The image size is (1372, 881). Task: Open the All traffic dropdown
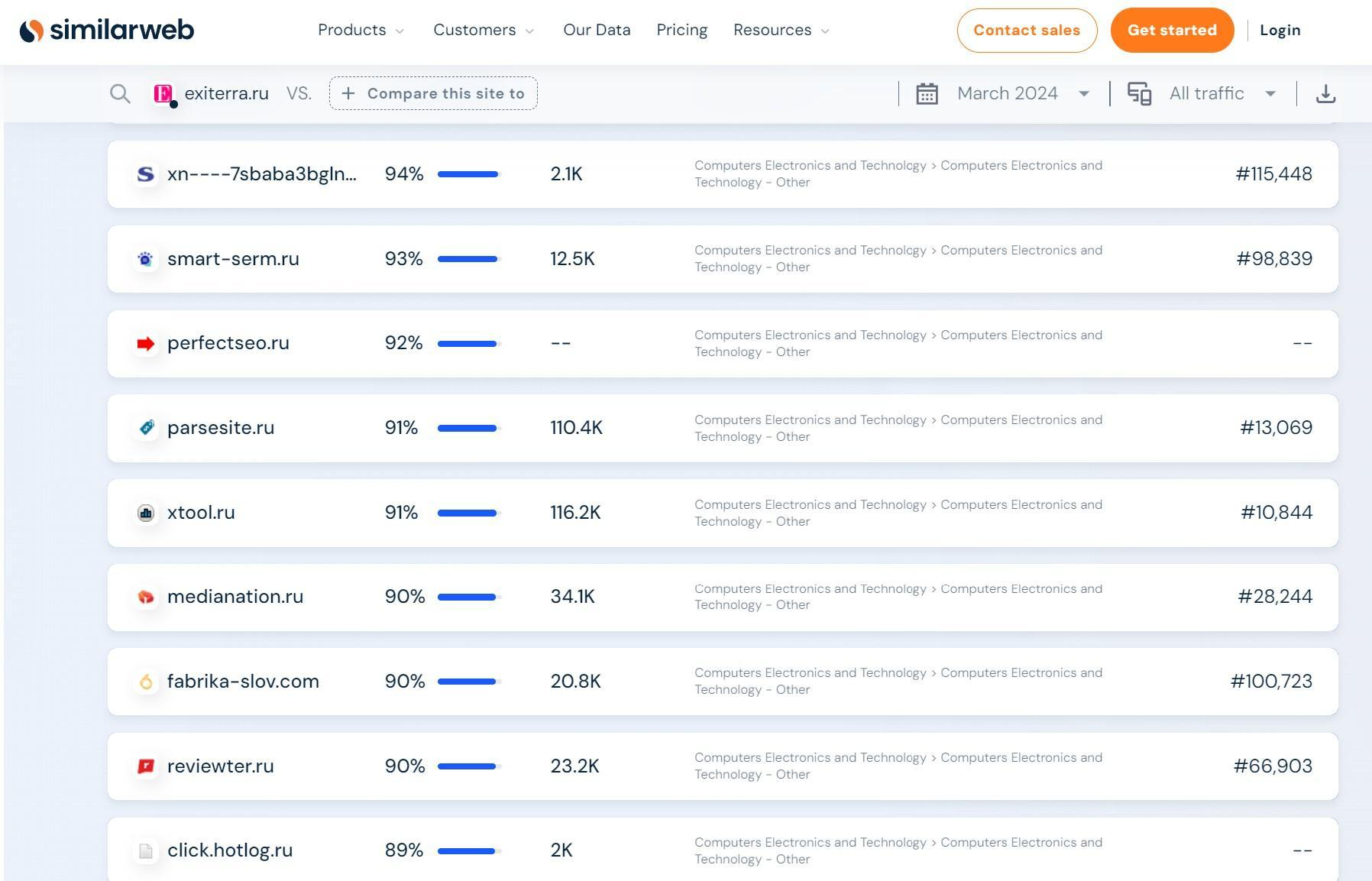[x=1223, y=94]
